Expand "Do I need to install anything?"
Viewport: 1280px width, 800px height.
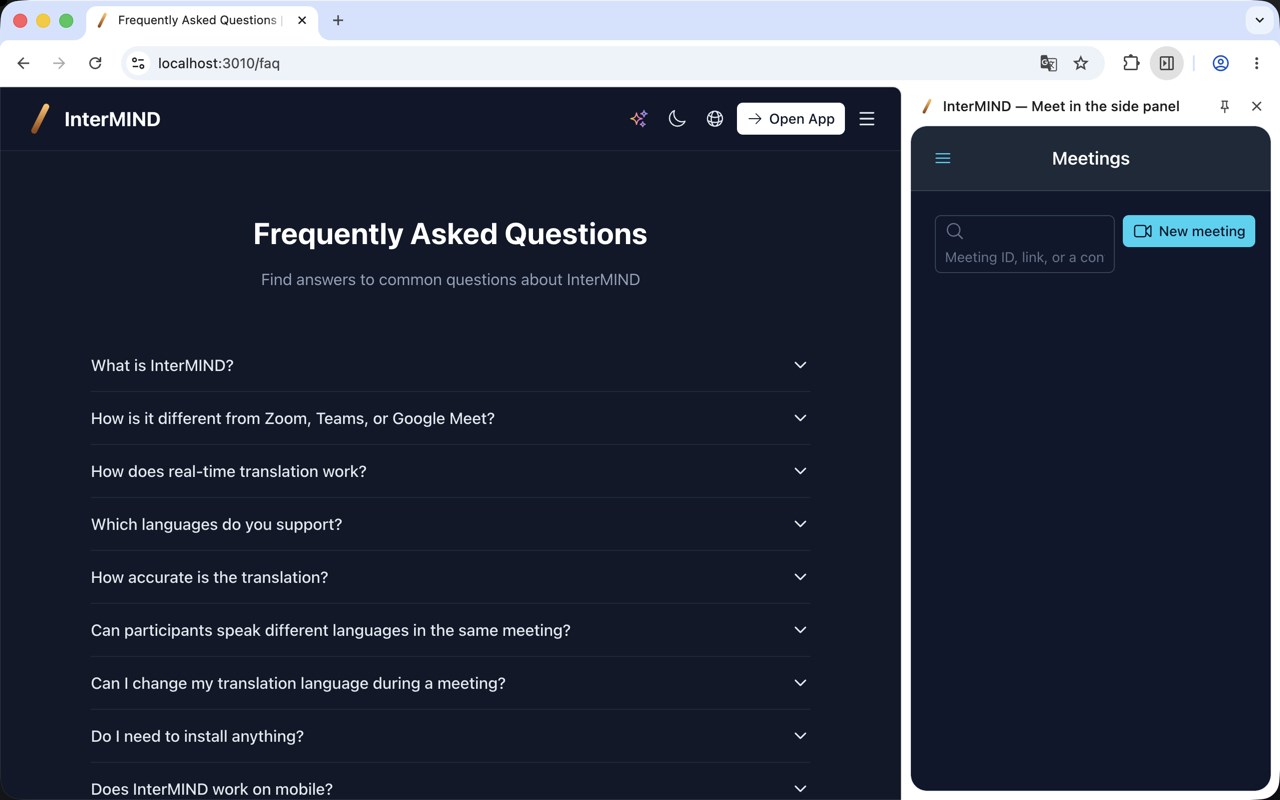[450, 736]
